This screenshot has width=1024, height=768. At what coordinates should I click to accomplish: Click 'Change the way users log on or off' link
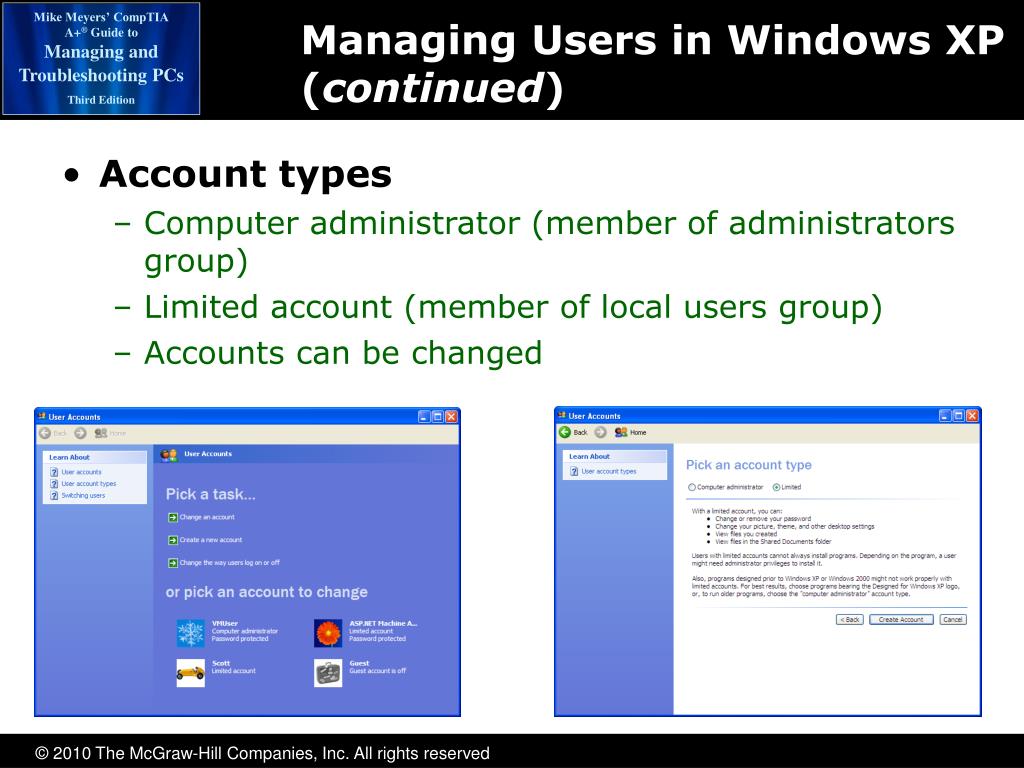pyautogui.click(x=230, y=563)
